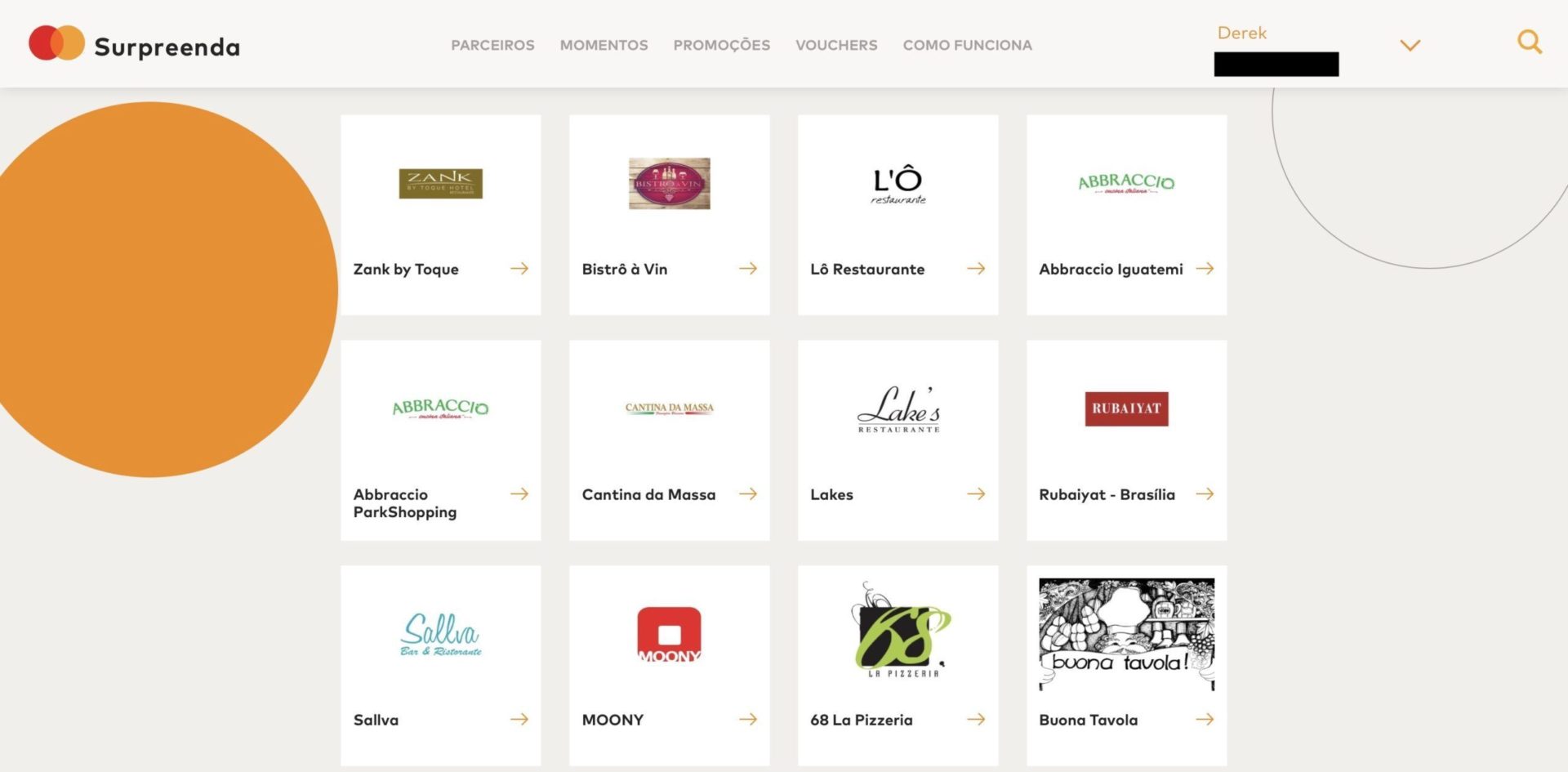The height and width of the screenshot is (772, 1568).
Task: Open the Abbraccio ParkShopping card title
Action: (405, 503)
